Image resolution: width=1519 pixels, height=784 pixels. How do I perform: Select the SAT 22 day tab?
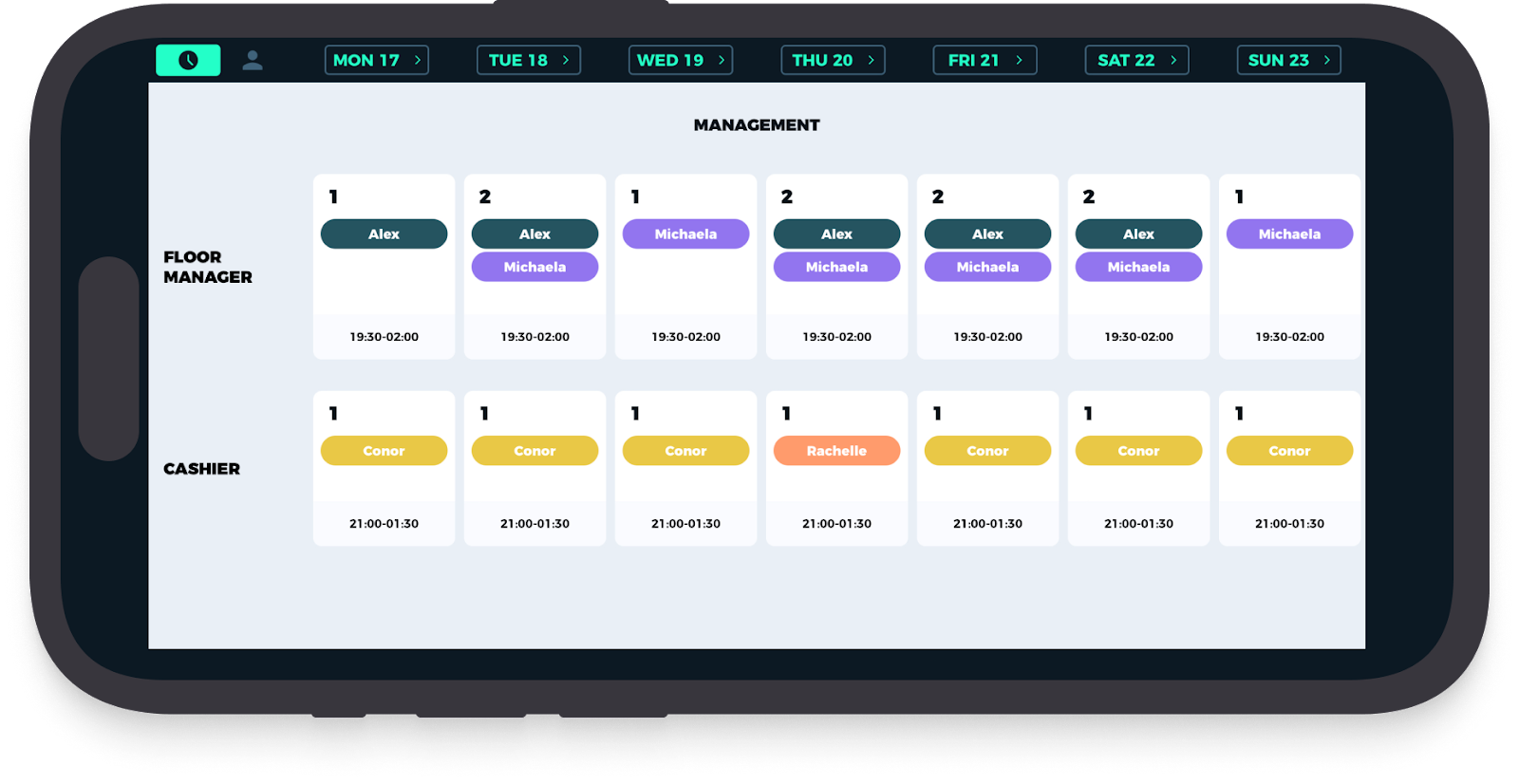[x=1136, y=60]
